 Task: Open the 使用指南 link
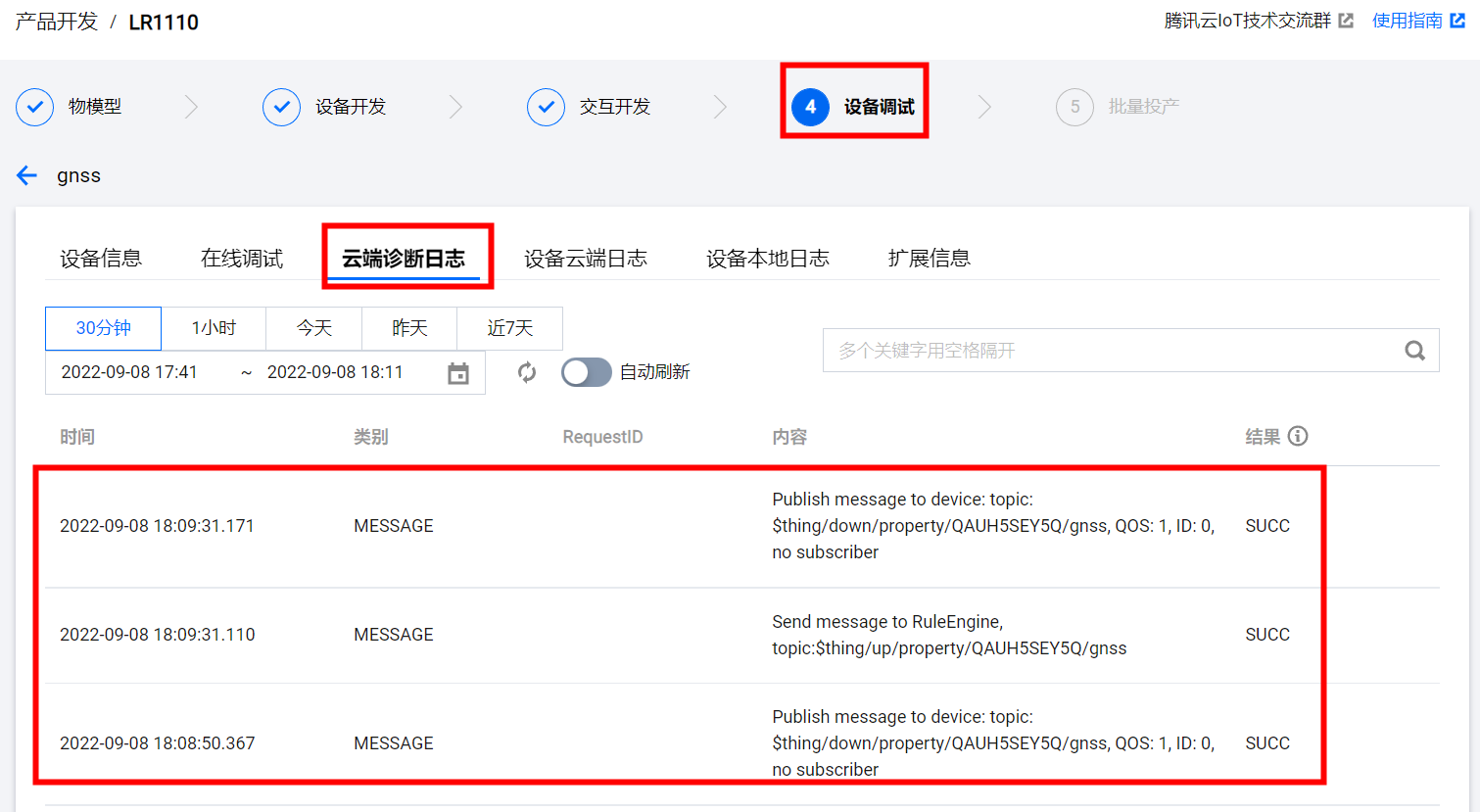[x=1408, y=21]
